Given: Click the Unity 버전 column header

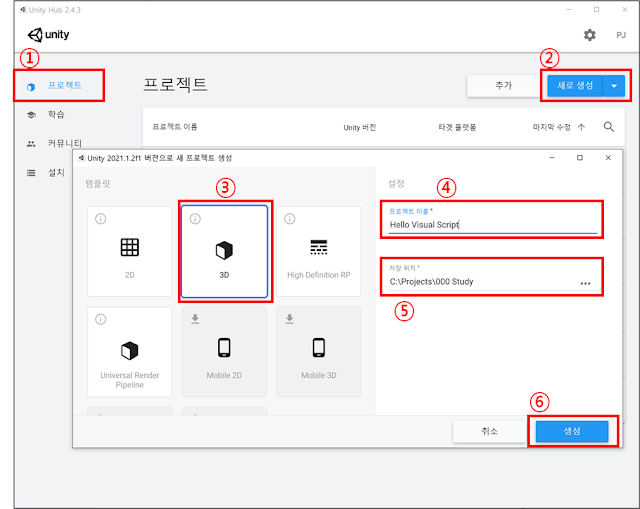Looking at the screenshot, I should [360, 127].
